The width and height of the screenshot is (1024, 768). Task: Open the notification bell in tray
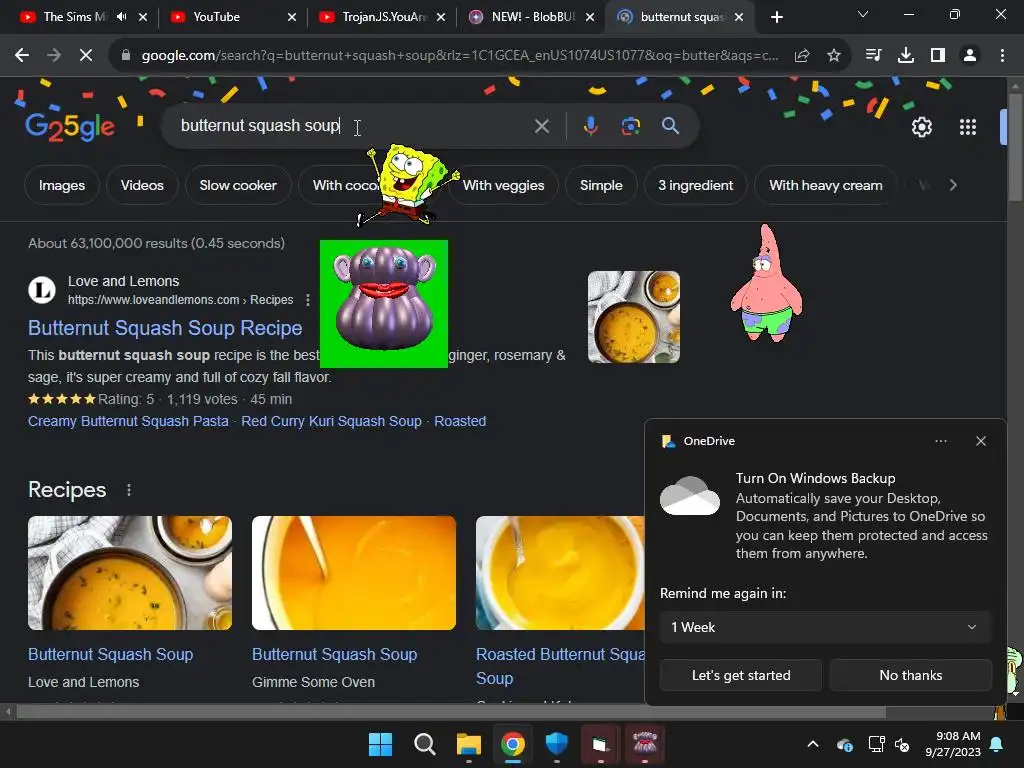point(997,744)
